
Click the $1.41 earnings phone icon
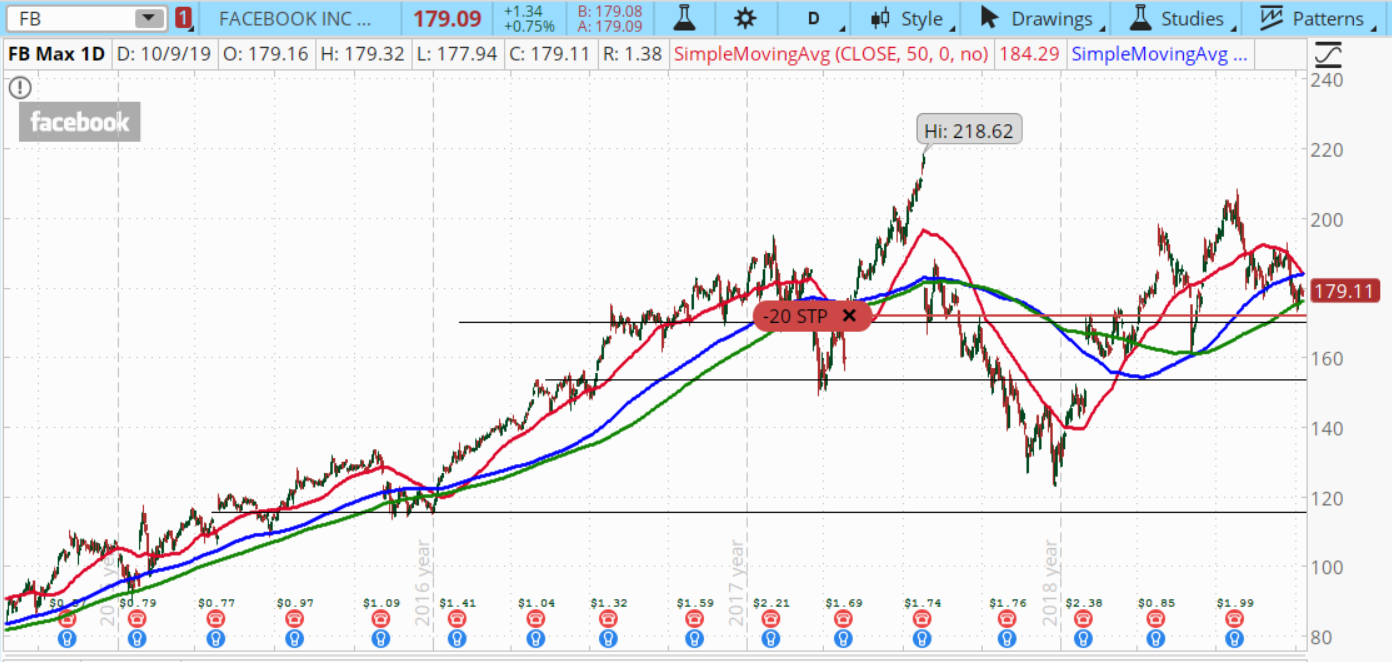tap(458, 619)
